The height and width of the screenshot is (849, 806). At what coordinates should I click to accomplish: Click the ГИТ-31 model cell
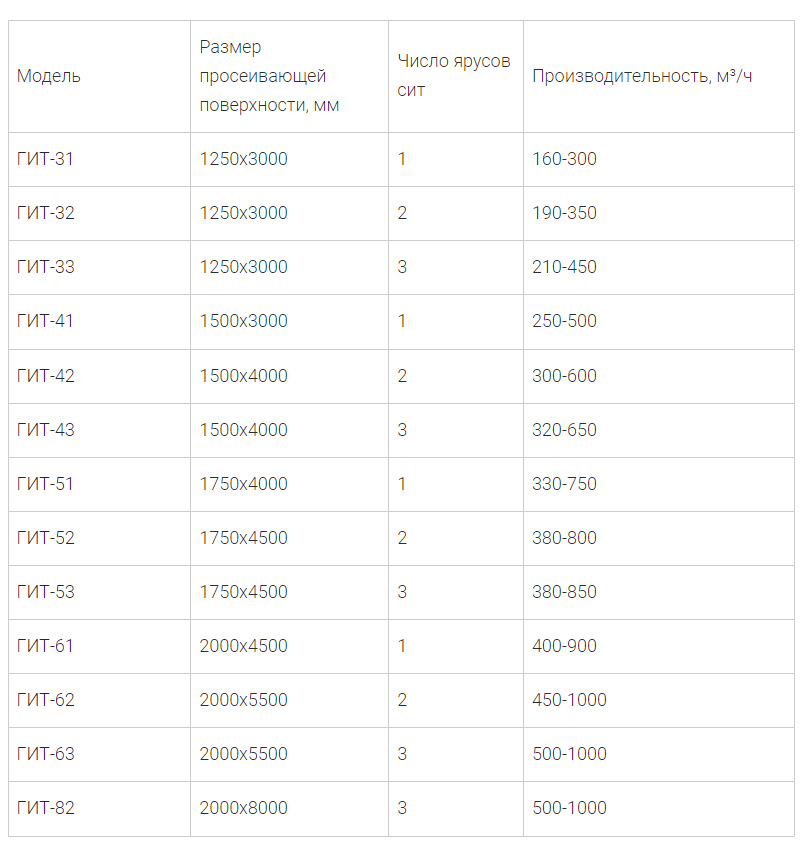pos(46,159)
